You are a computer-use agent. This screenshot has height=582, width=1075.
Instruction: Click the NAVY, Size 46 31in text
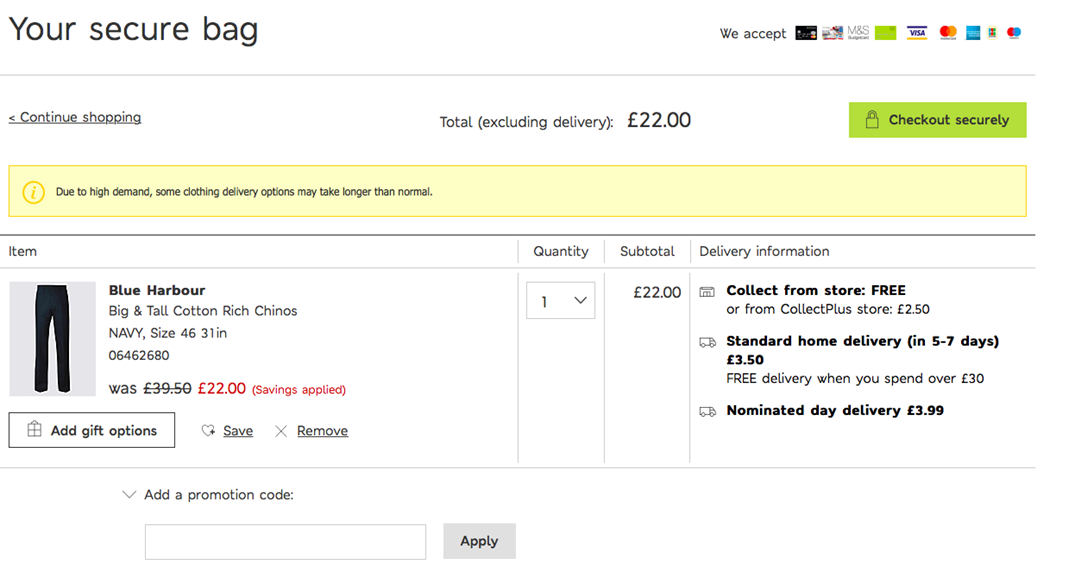168,333
